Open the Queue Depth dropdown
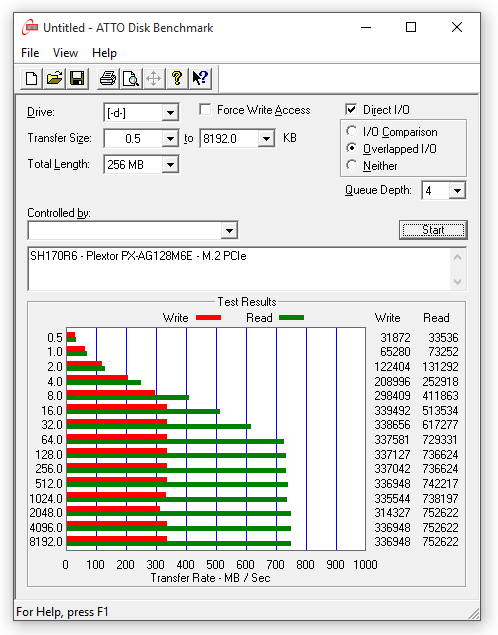 point(457,190)
